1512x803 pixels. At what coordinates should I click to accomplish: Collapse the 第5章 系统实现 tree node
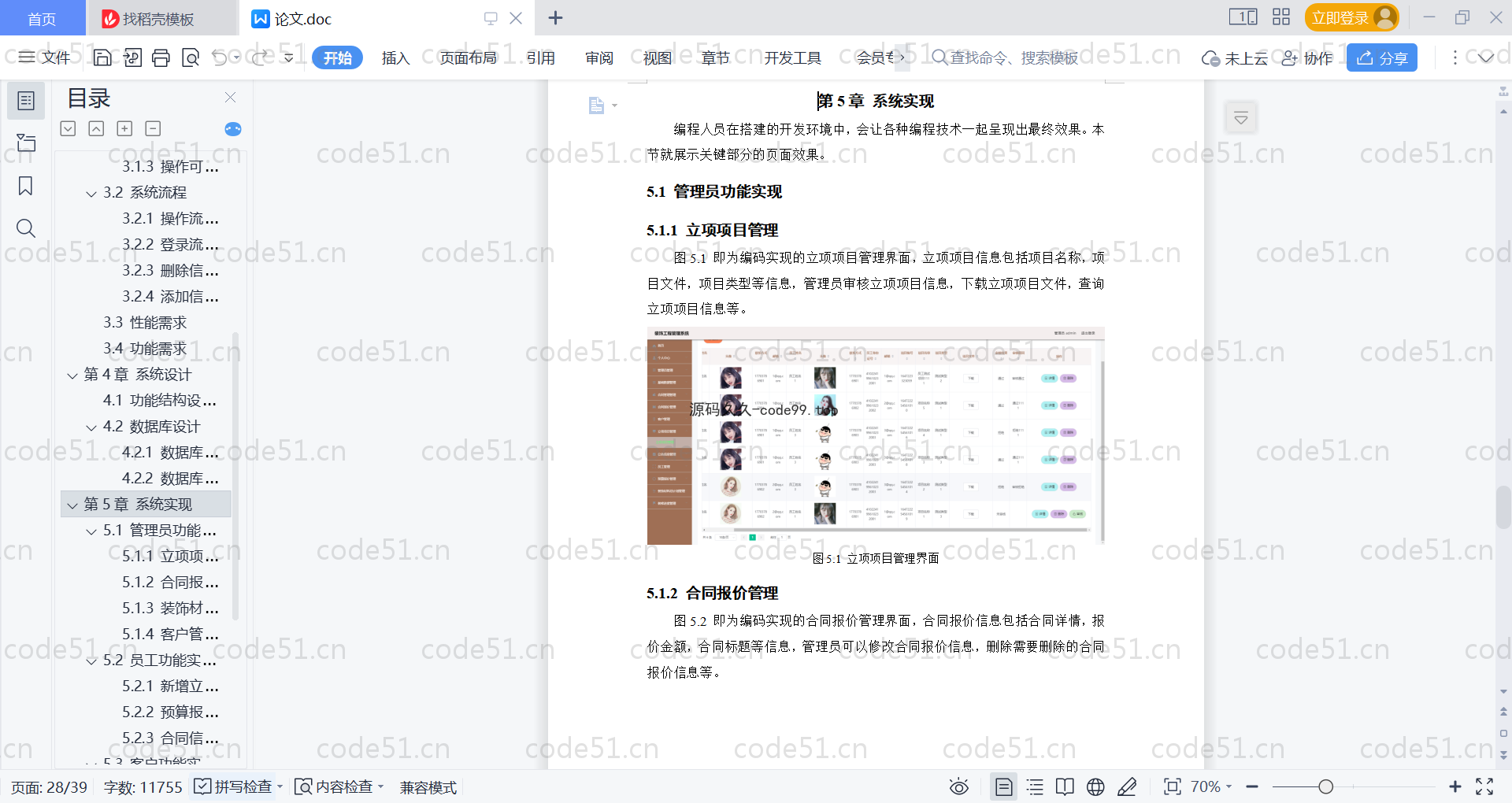72,505
